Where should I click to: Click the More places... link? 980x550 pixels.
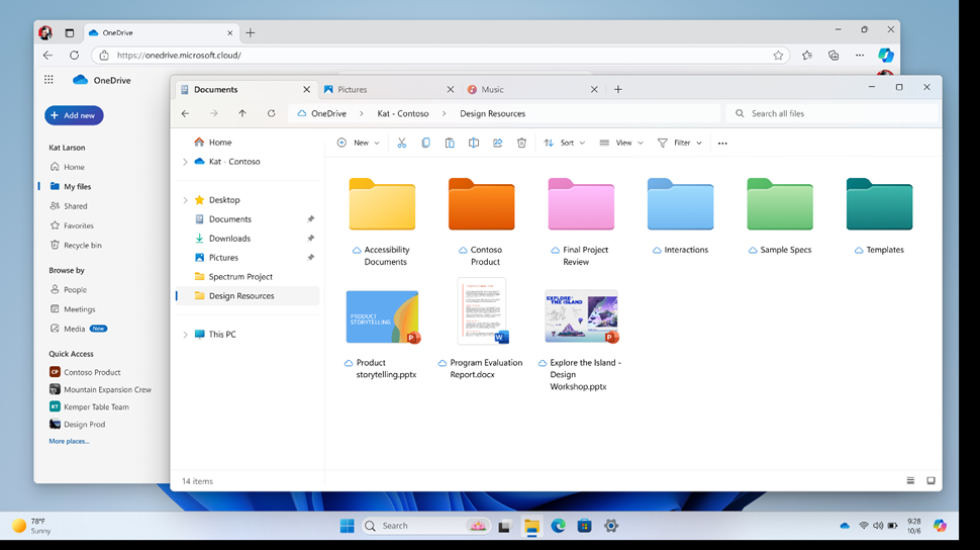coord(69,441)
